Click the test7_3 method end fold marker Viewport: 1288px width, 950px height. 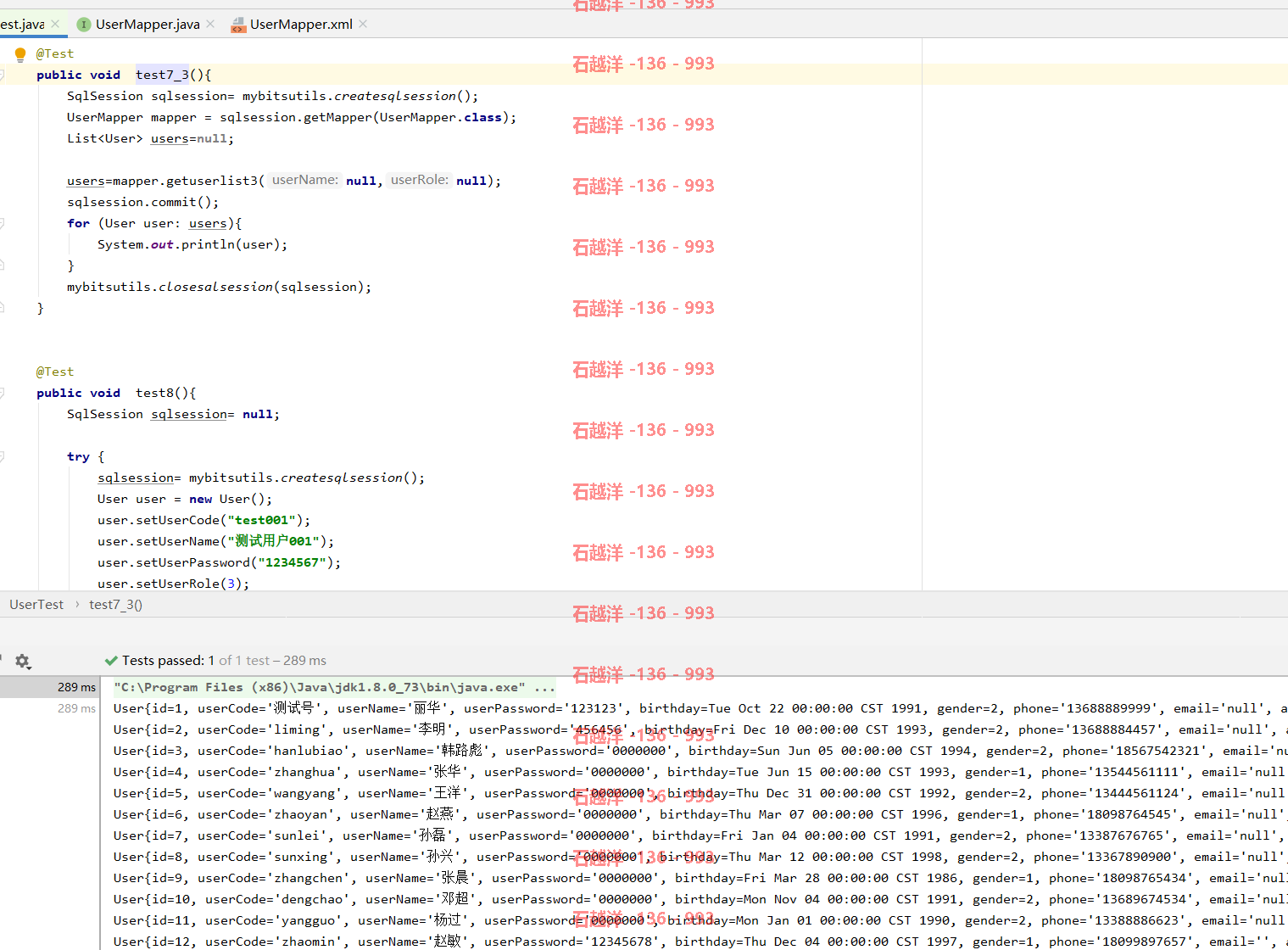pyautogui.click(x=3, y=308)
